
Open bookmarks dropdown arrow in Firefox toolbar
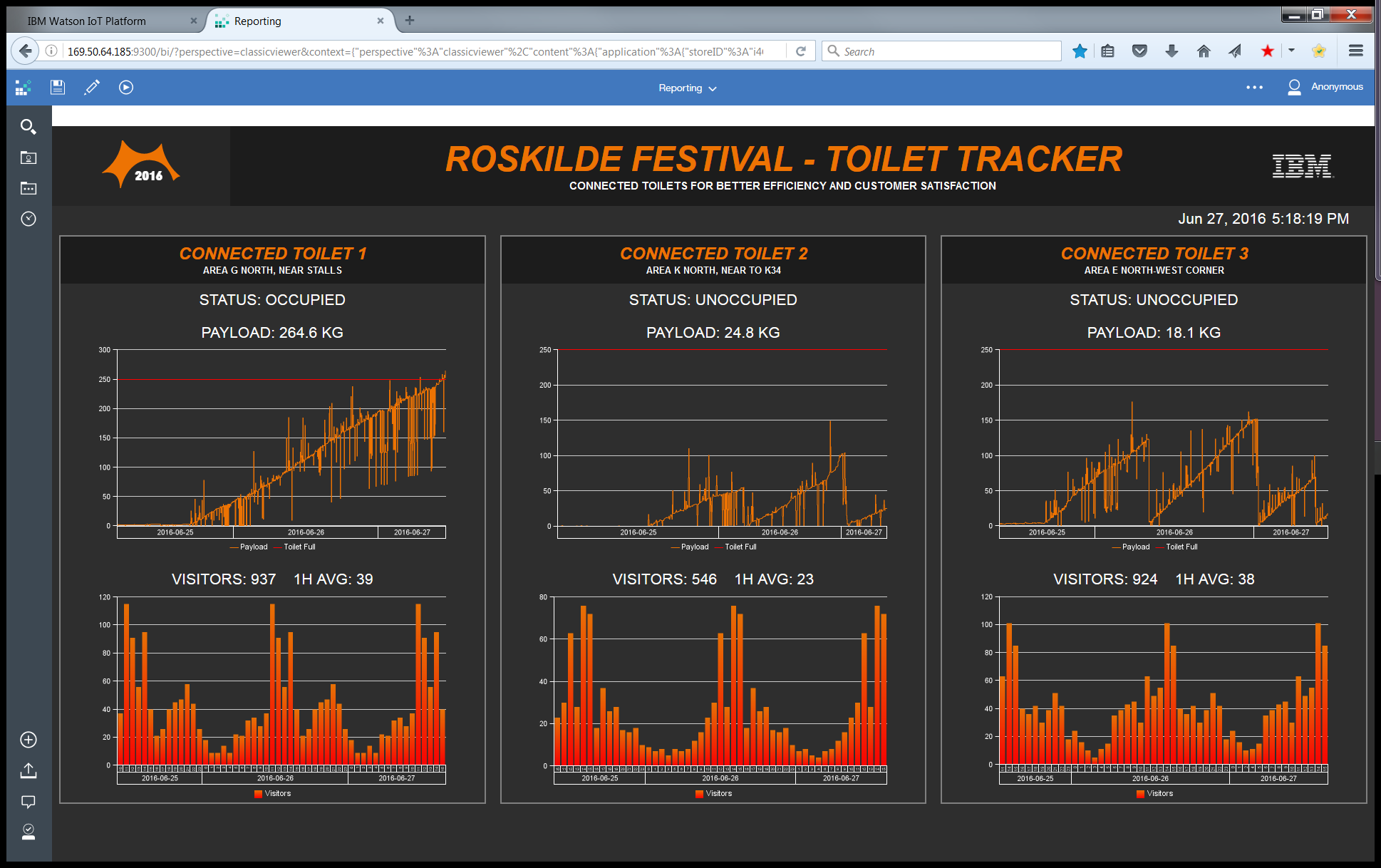(1291, 51)
